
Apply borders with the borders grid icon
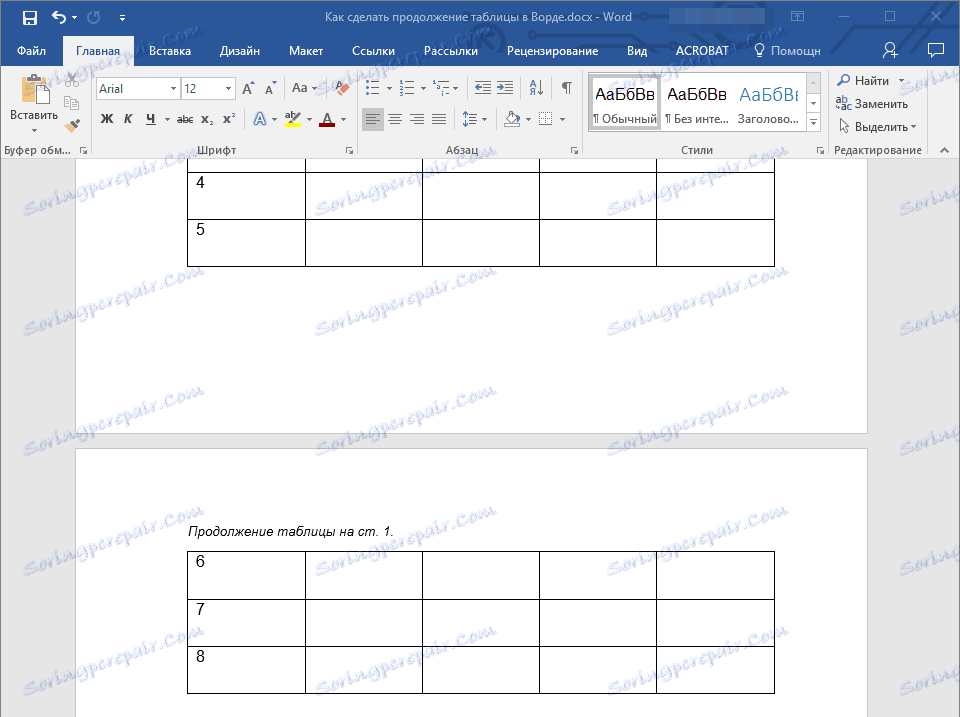[x=546, y=119]
